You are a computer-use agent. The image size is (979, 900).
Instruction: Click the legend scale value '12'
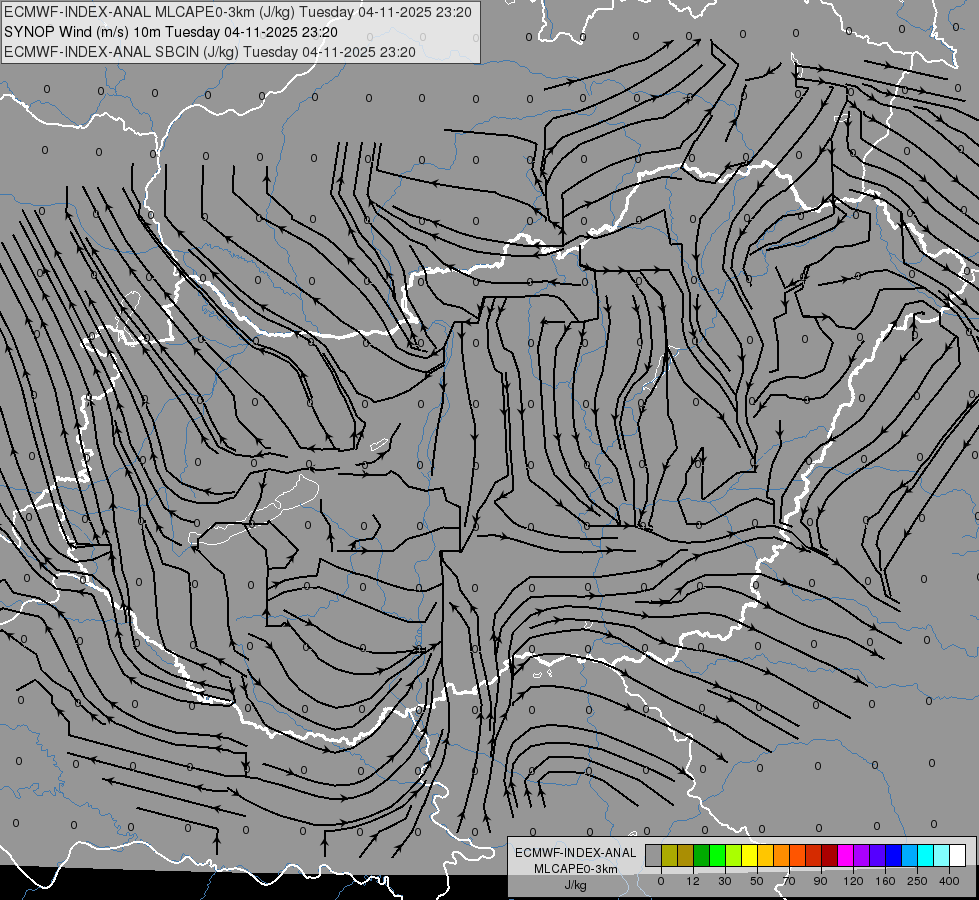[x=693, y=881]
